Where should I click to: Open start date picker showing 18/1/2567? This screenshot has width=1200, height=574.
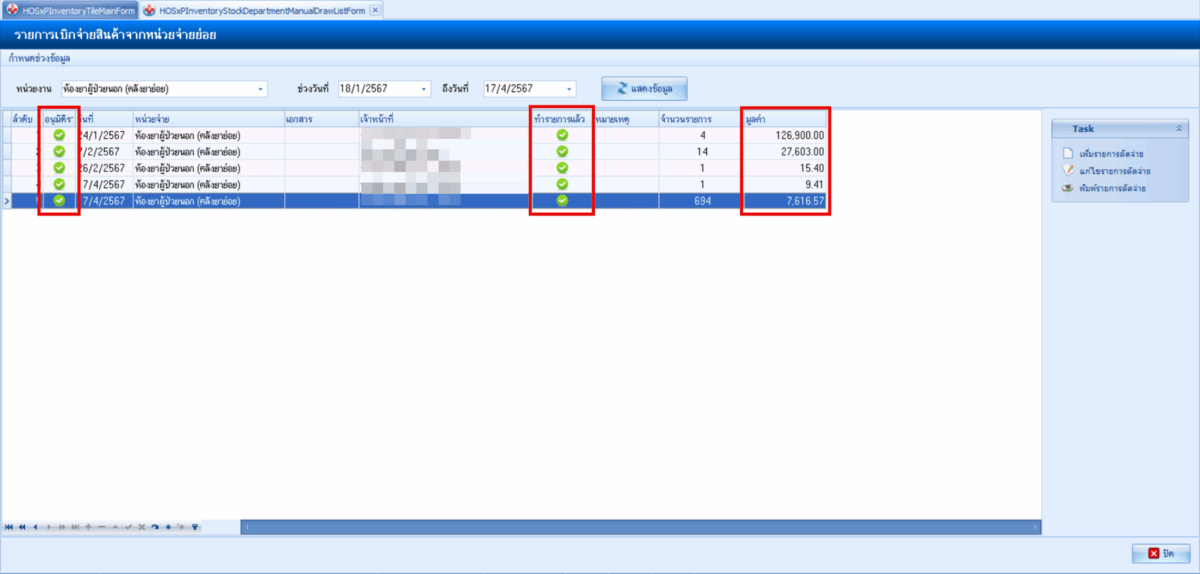coord(424,89)
